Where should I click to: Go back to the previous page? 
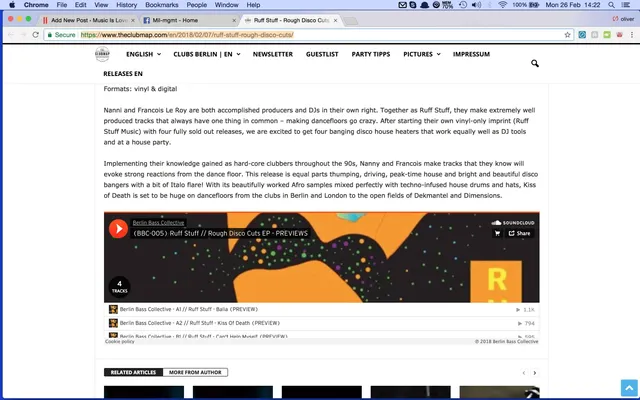pos(11,35)
